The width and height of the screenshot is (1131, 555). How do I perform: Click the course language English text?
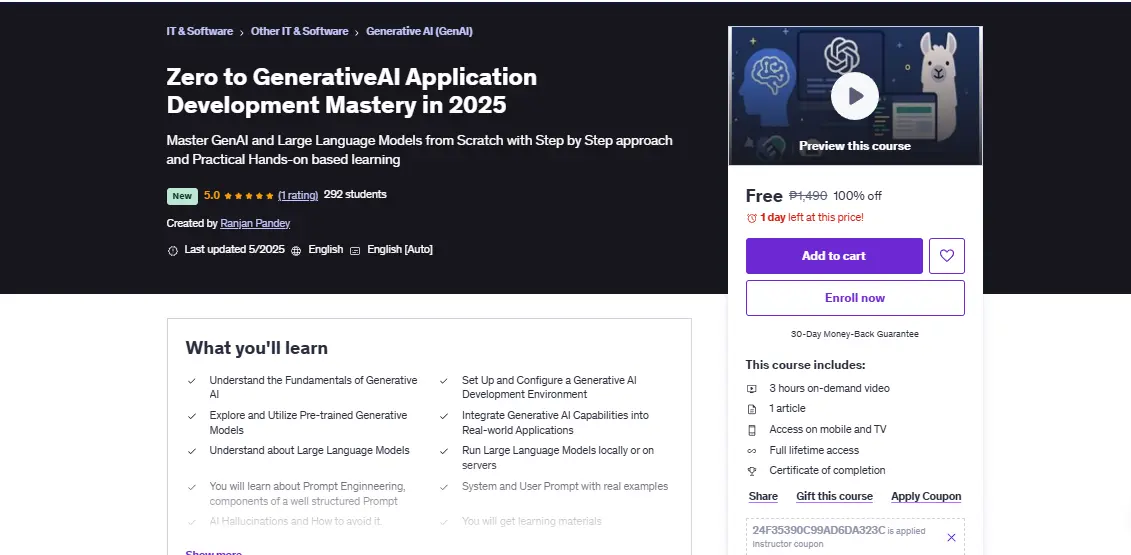point(325,250)
